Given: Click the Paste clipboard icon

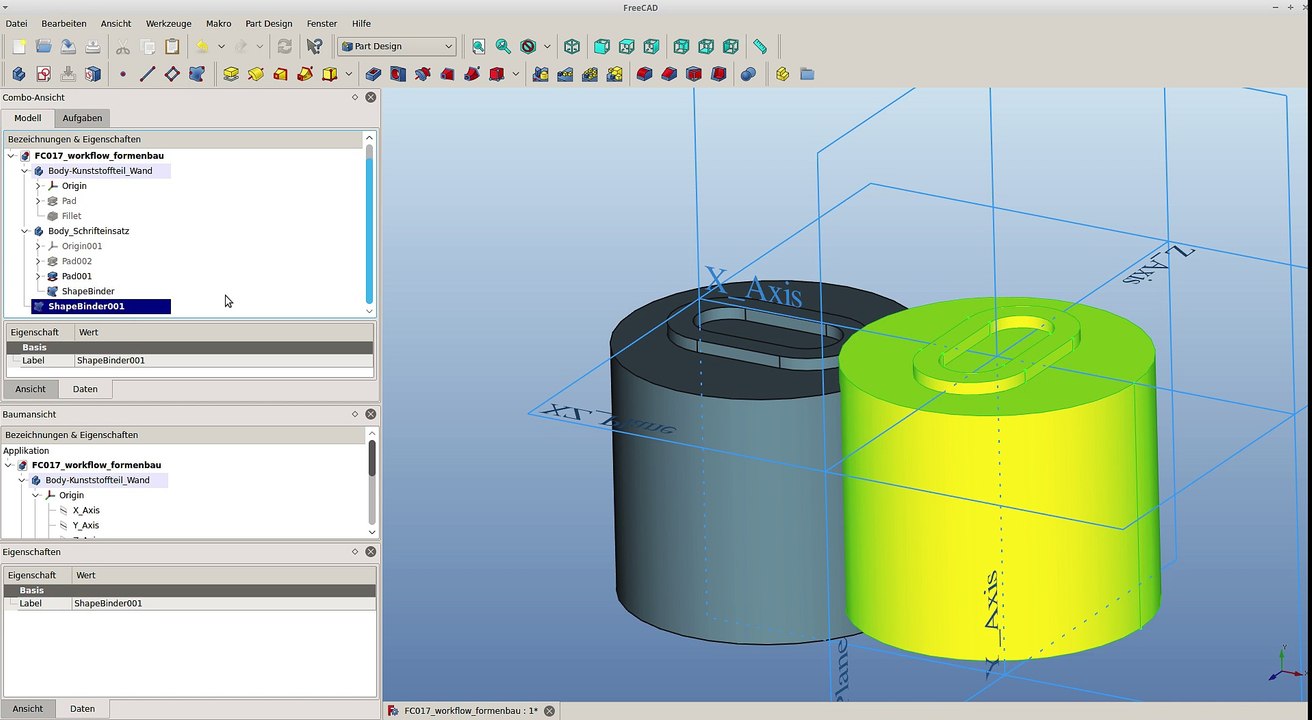Looking at the screenshot, I should [x=172, y=46].
